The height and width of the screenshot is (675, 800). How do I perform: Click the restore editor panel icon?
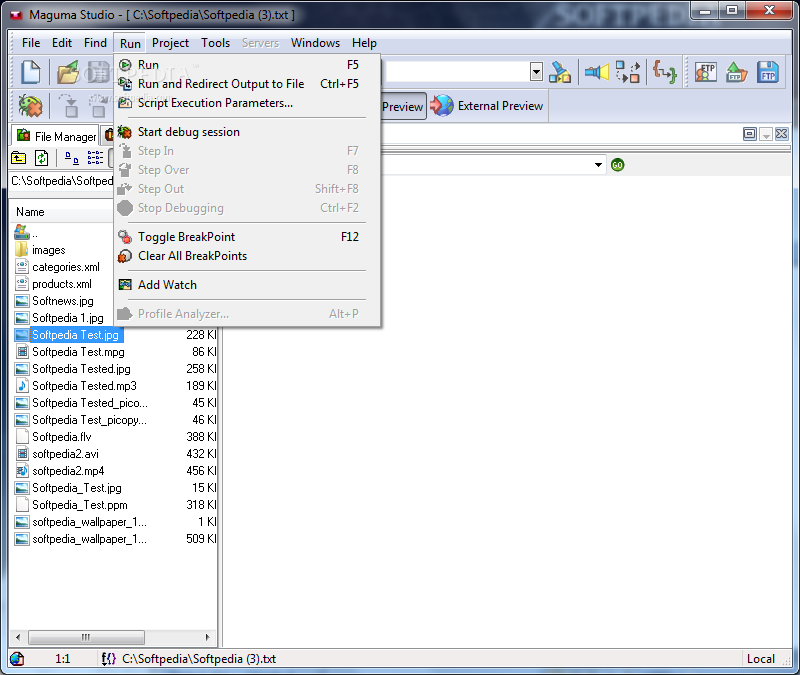749,134
